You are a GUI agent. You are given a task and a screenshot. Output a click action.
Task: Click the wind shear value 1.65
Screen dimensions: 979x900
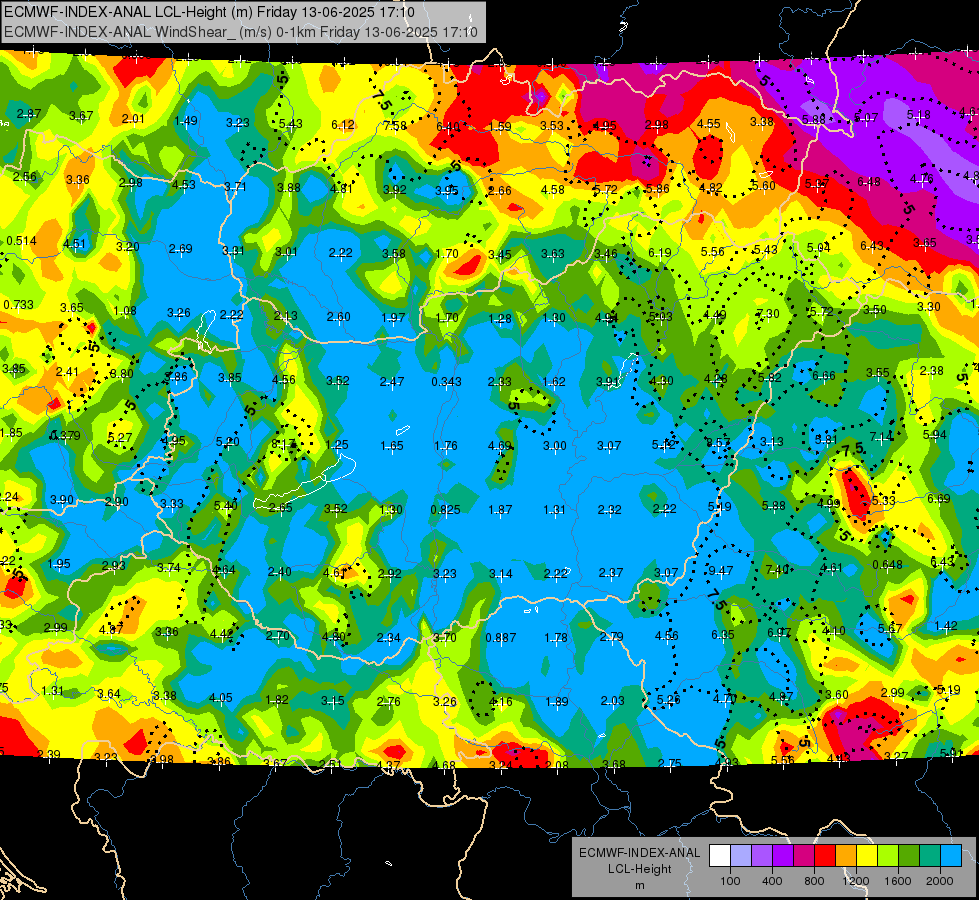[x=392, y=445]
